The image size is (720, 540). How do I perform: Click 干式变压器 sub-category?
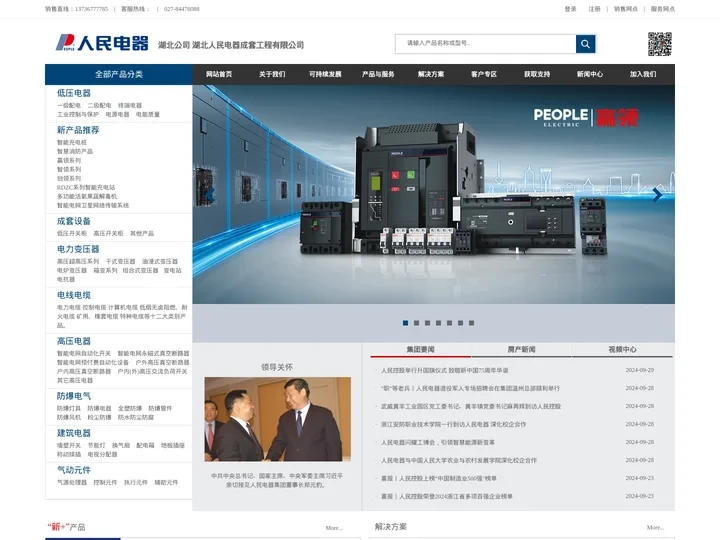[121, 261]
